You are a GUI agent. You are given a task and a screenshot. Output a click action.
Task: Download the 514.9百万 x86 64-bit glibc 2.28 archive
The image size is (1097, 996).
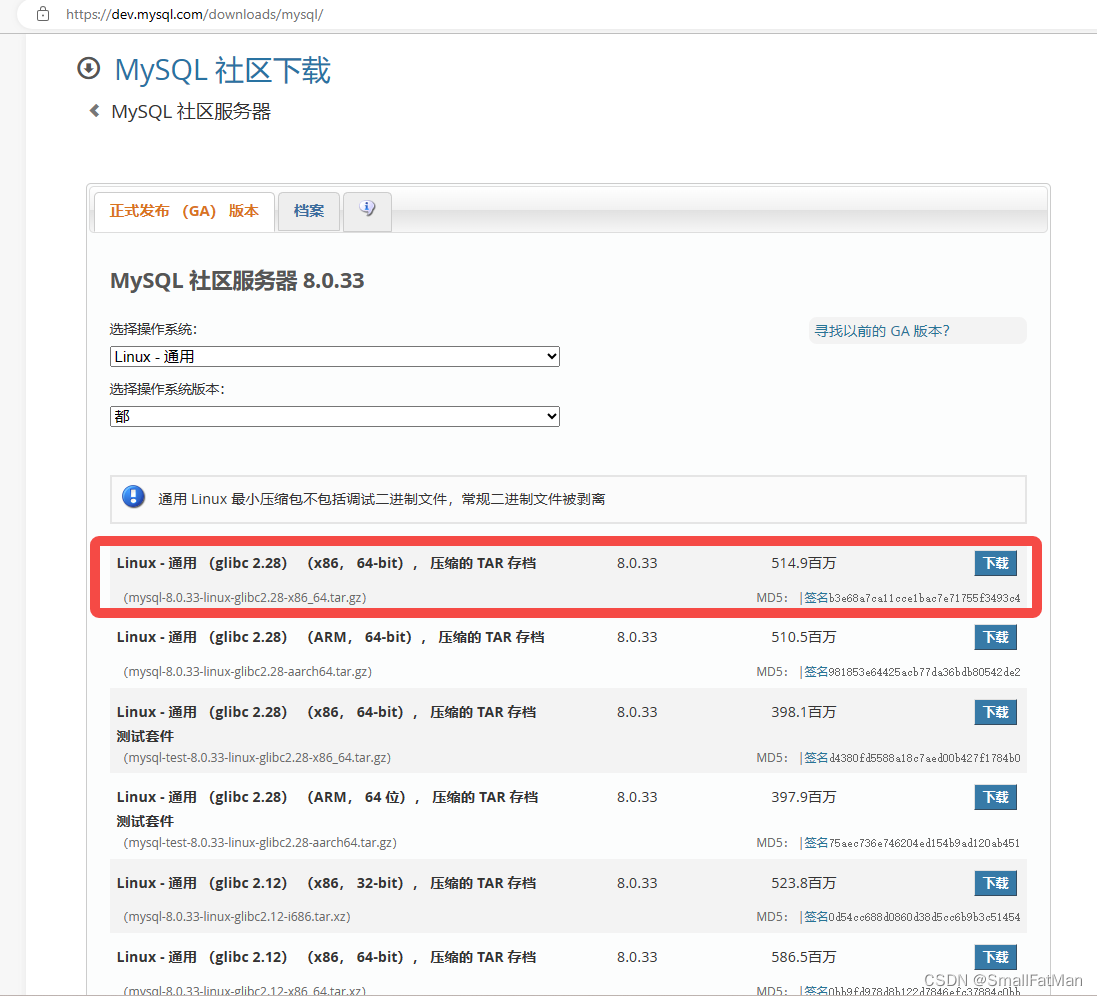click(995, 563)
